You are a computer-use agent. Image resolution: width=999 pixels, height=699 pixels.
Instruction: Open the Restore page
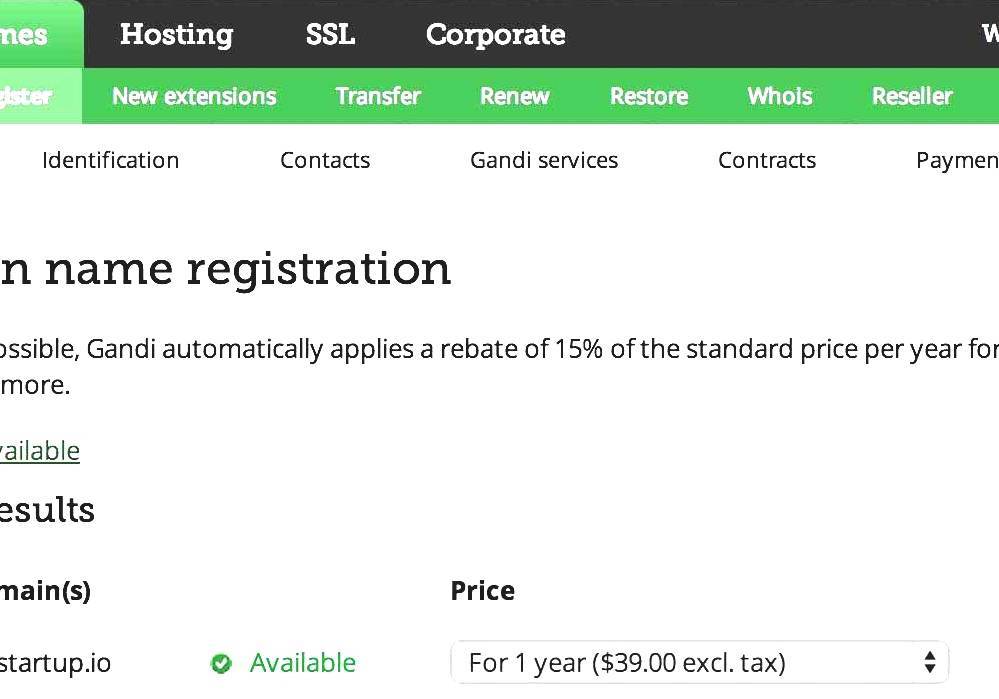click(648, 96)
